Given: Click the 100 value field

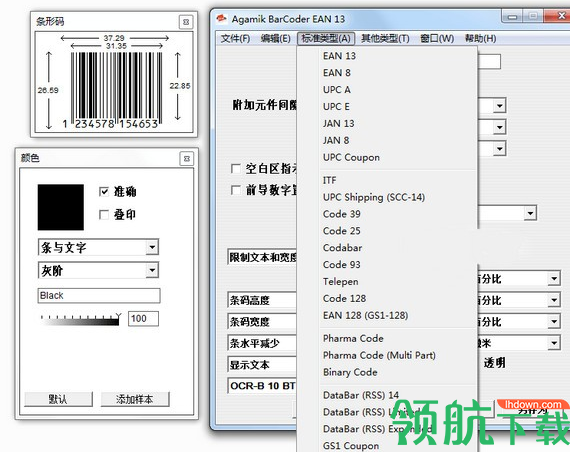Looking at the screenshot, I should 143,319.
